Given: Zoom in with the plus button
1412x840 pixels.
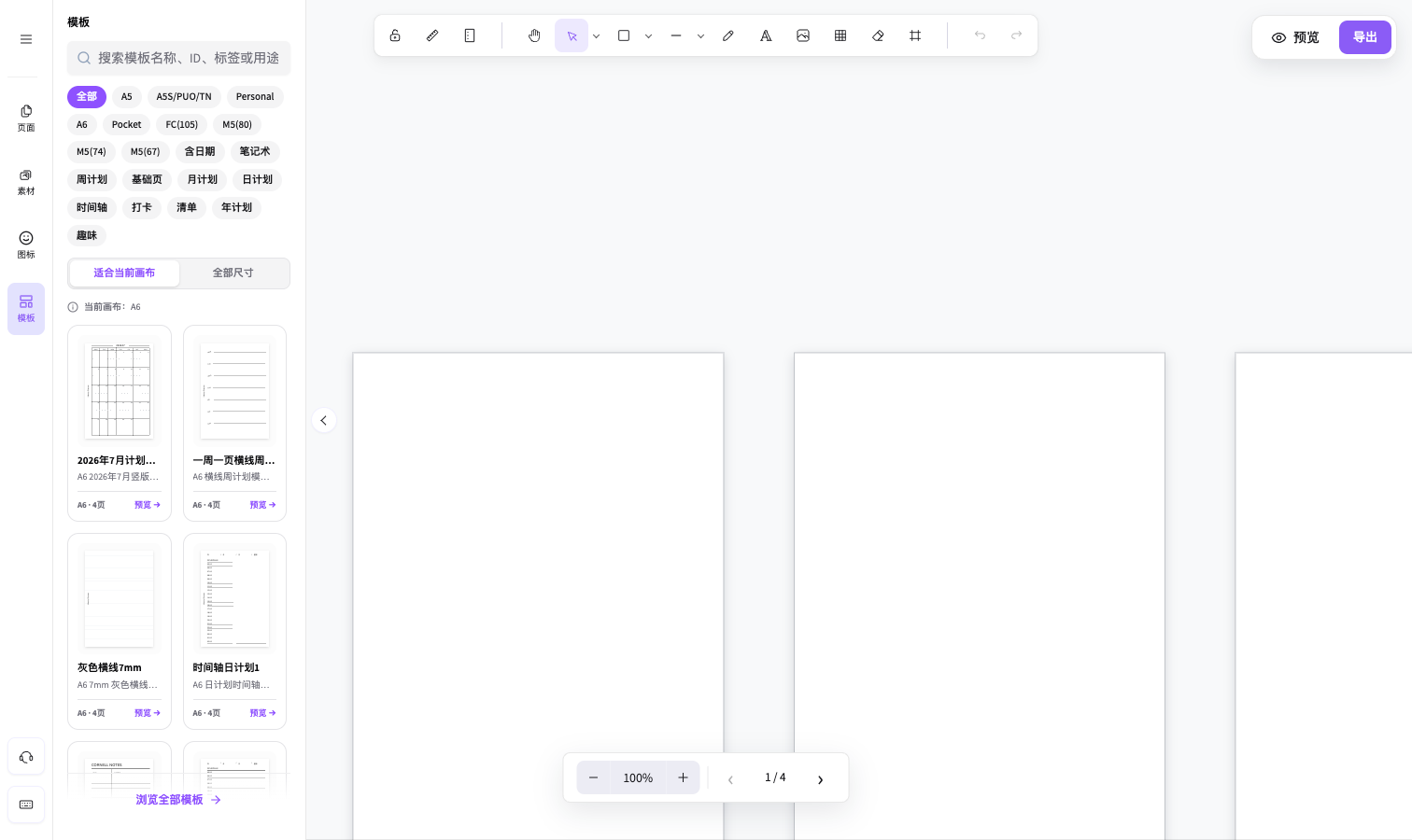Looking at the screenshot, I should point(683,777).
